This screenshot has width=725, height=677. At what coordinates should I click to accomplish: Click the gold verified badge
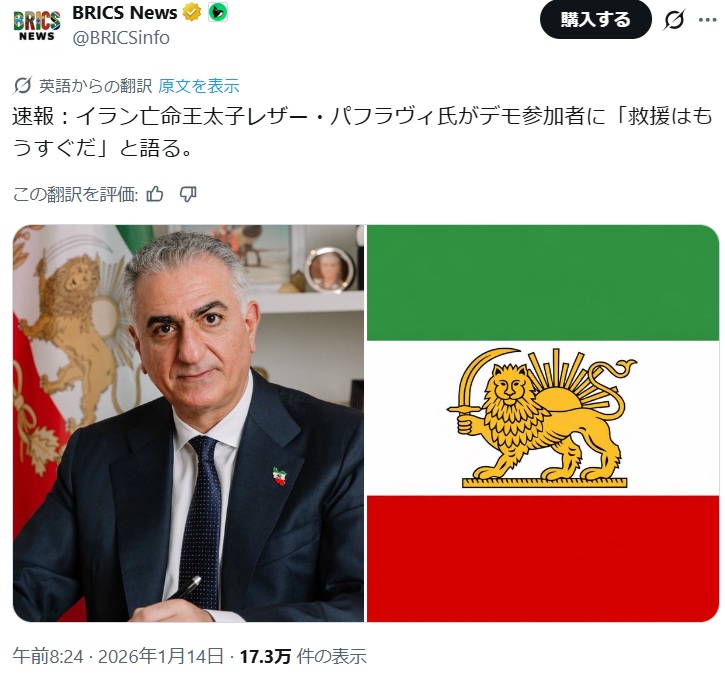191,13
